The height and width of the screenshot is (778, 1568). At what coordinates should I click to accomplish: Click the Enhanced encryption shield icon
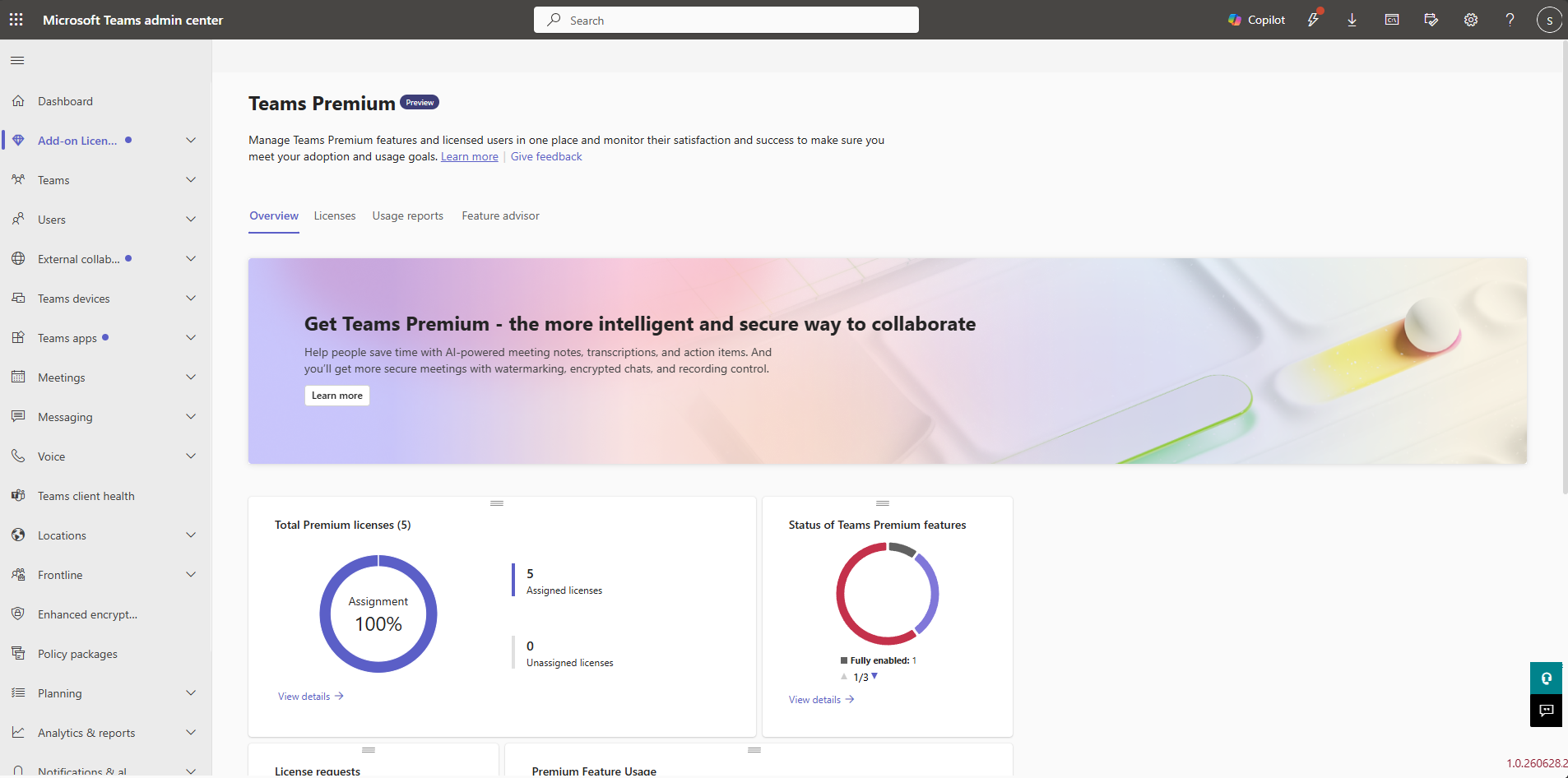coord(18,614)
